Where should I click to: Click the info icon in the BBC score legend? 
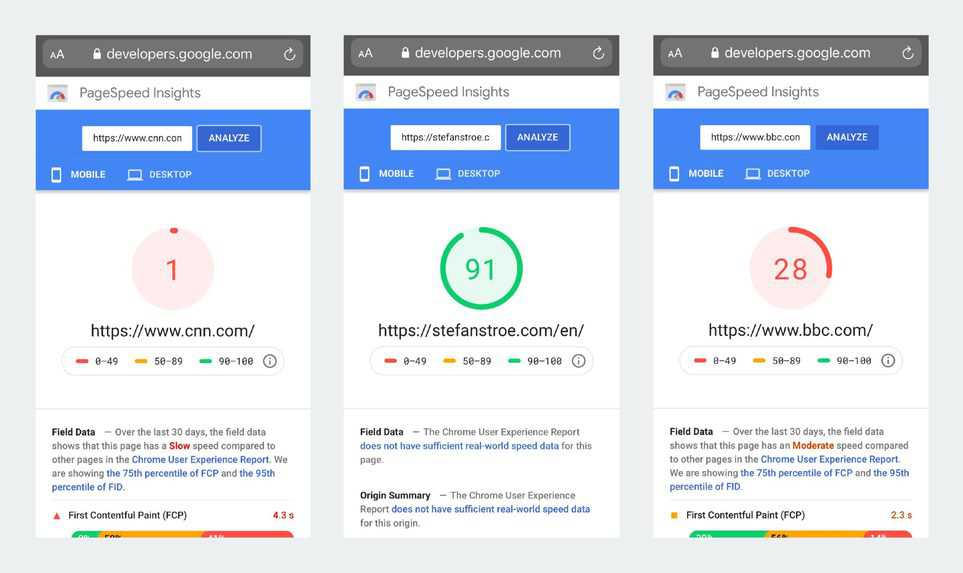click(888, 361)
